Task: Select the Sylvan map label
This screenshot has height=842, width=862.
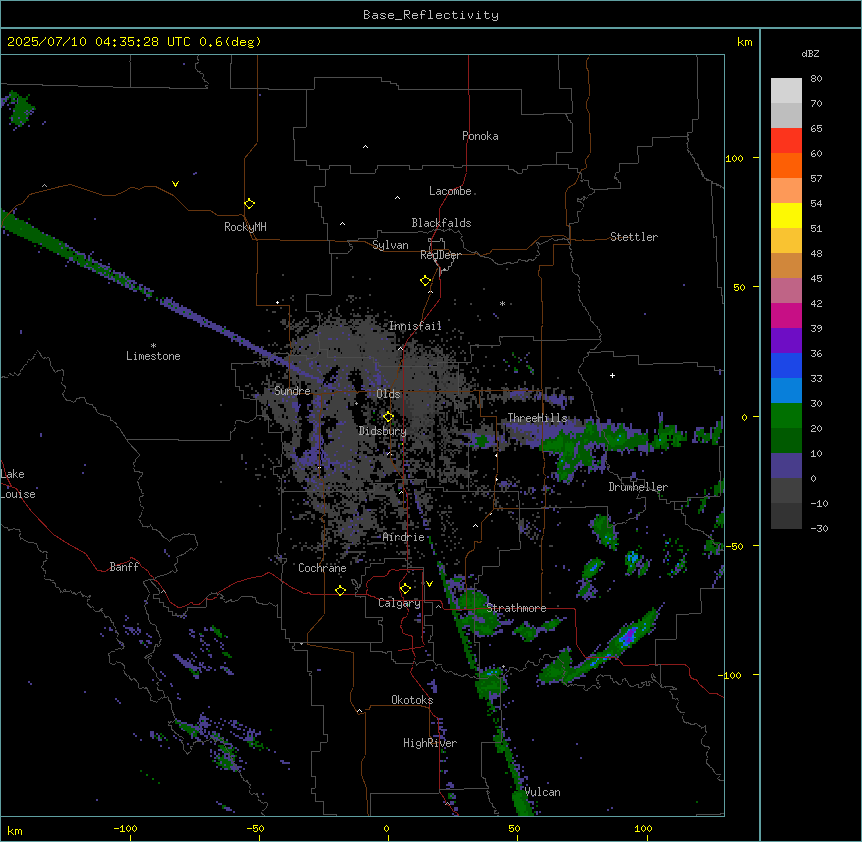Action: click(x=390, y=245)
